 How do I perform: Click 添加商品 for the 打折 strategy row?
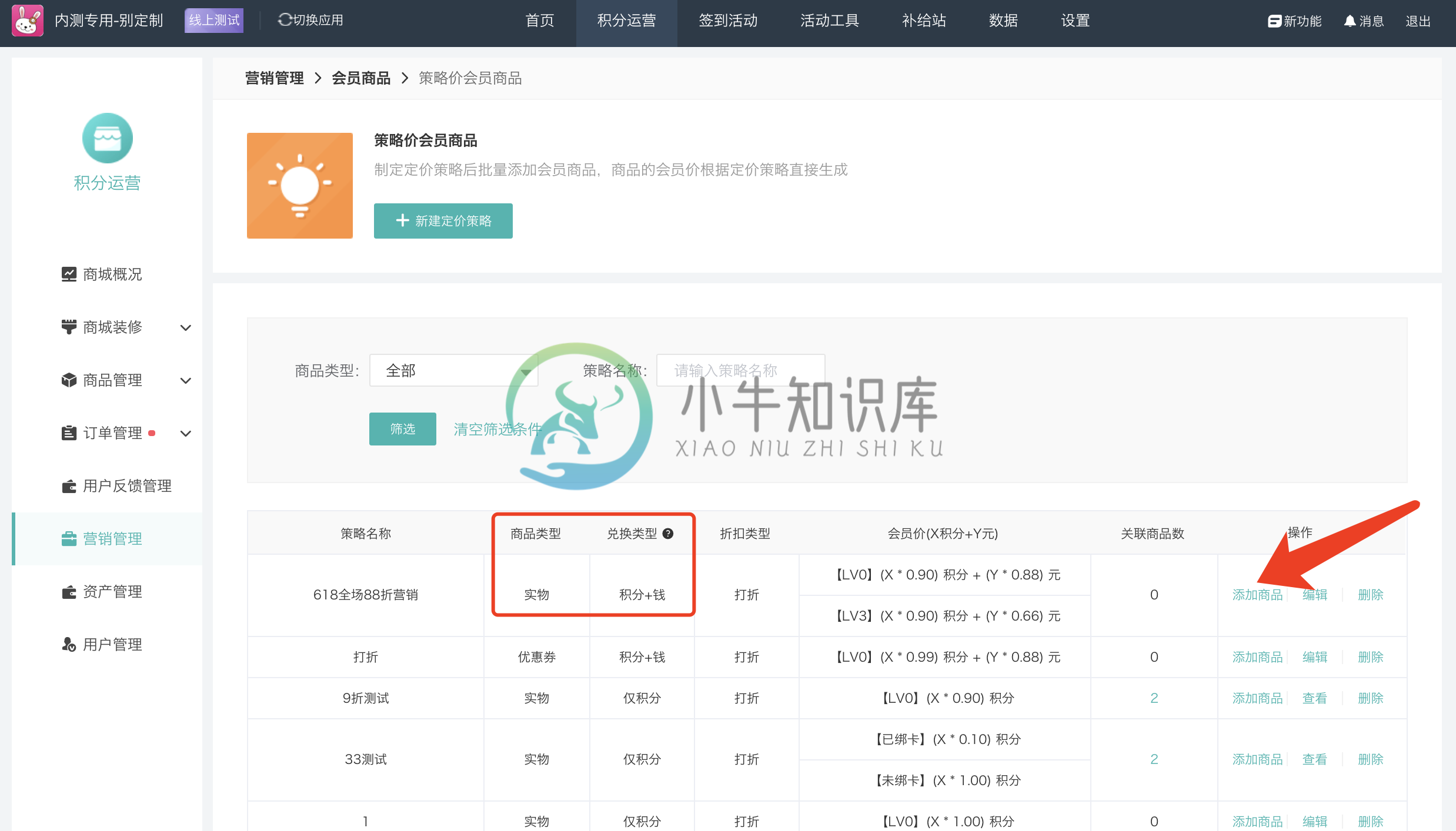[x=1257, y=657]
